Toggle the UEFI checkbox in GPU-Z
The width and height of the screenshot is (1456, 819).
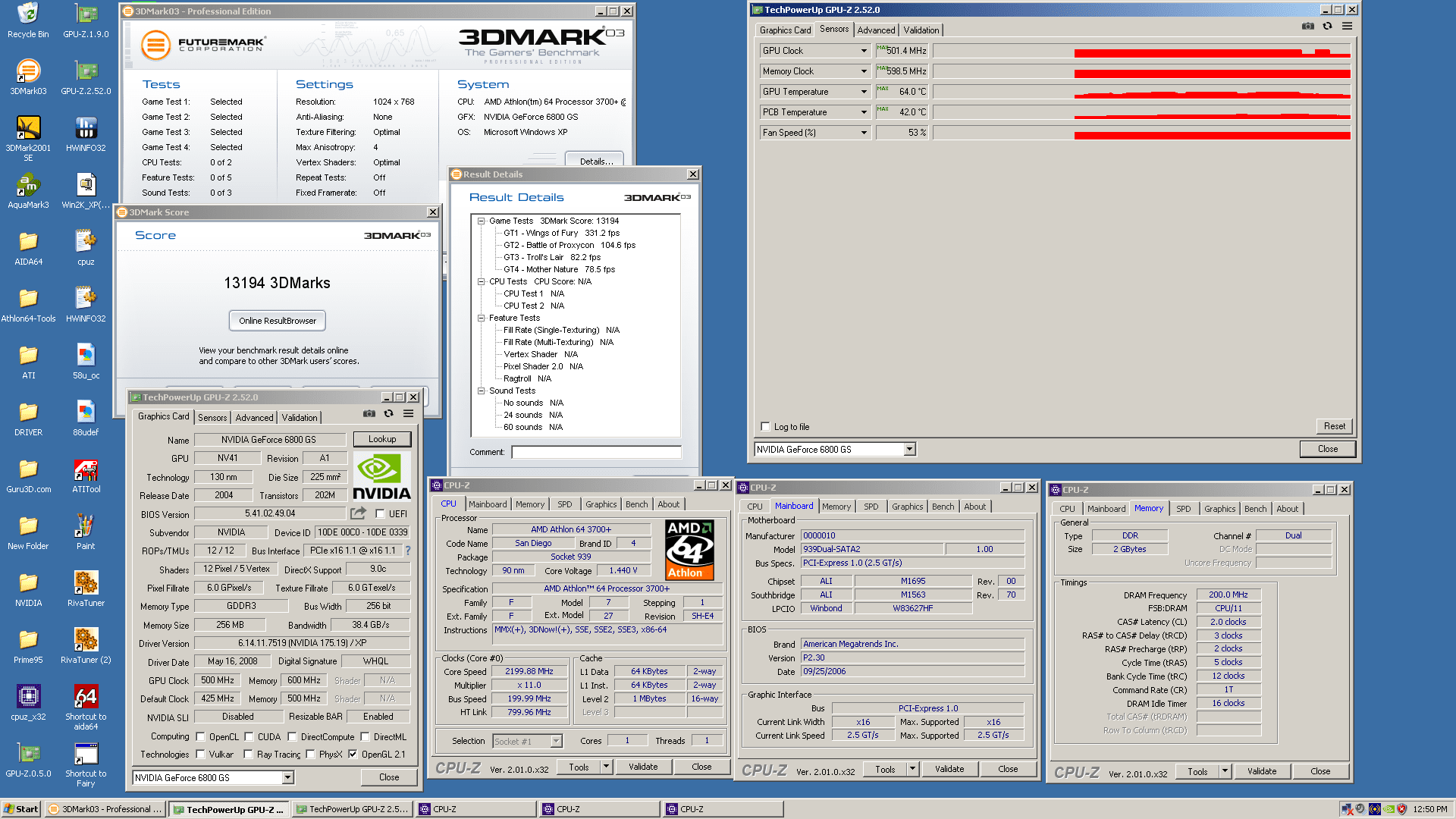(x=380, y=514)
